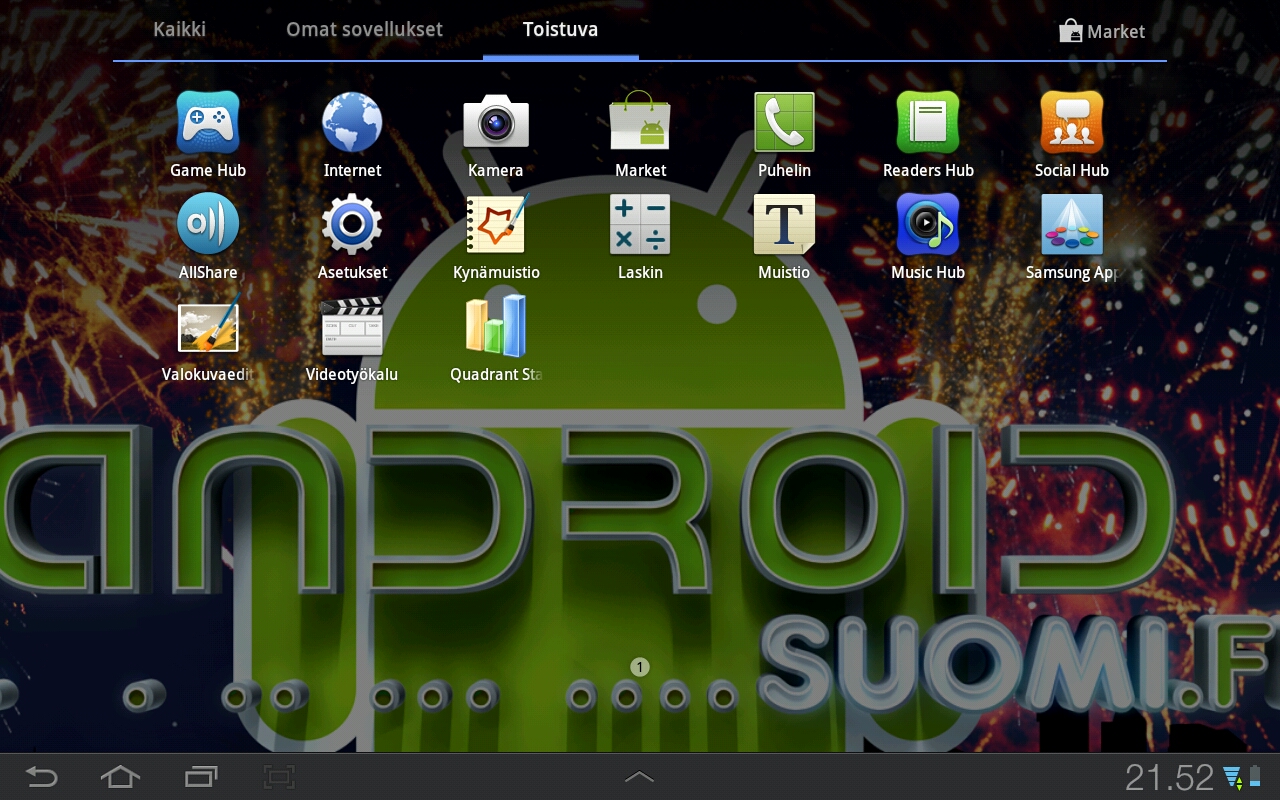Open Muistio memo app
The height and width of the screenshot is (800, 1280).
pyautogui.click(x=784, y=225)
